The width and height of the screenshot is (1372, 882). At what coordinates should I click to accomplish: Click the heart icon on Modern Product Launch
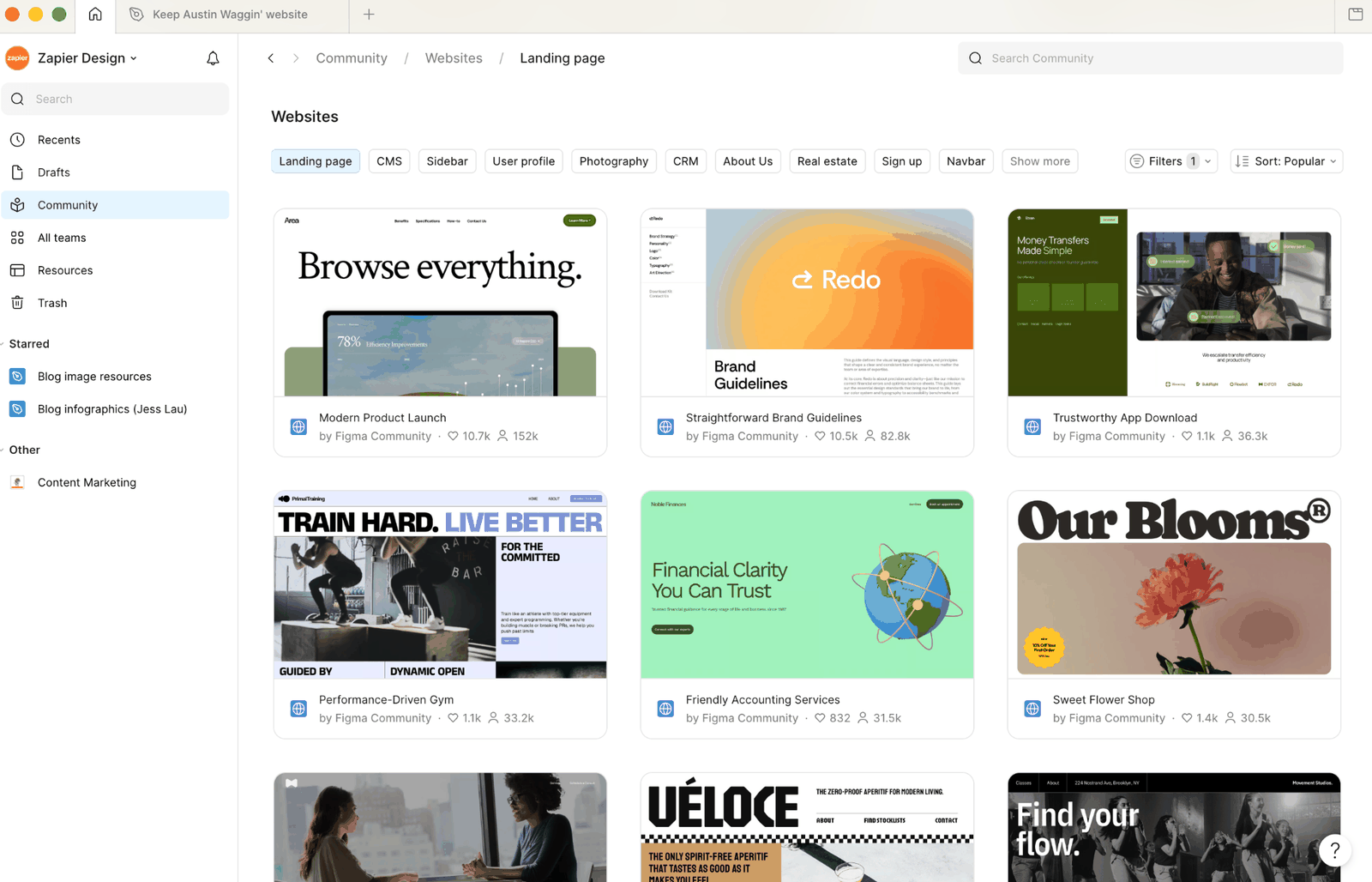pos(453,436)
